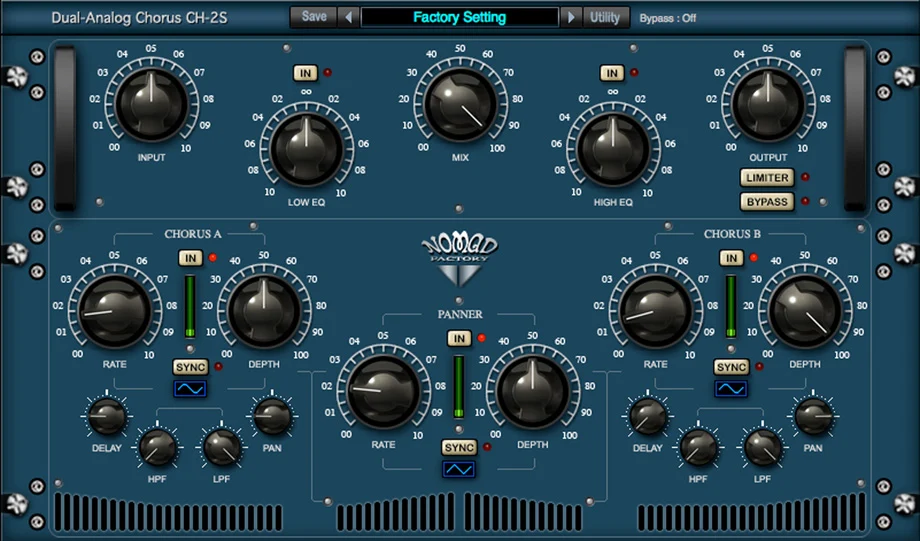
Task: Click the Chorus A RATE knob
Action: tap(114, 311)
